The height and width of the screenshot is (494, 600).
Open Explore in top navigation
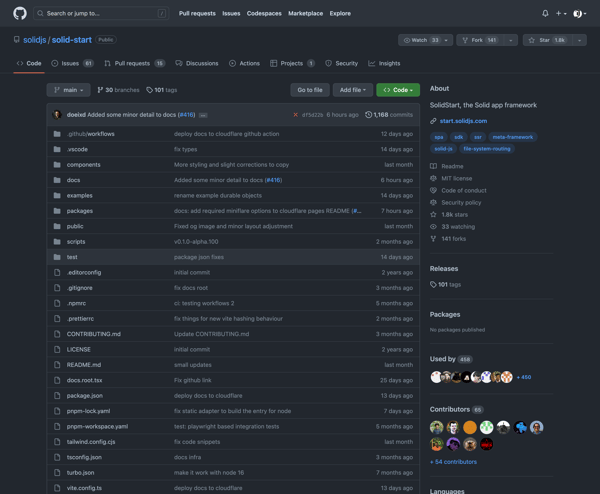(x=340, y=13)
